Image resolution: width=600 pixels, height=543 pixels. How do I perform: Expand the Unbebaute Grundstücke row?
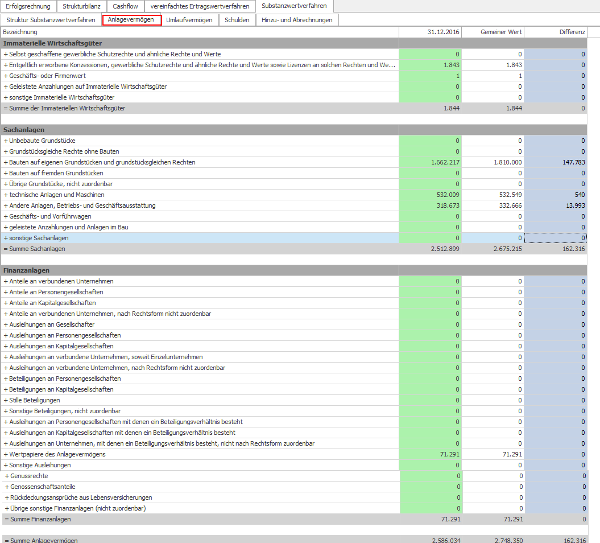[x=6, y=141]
